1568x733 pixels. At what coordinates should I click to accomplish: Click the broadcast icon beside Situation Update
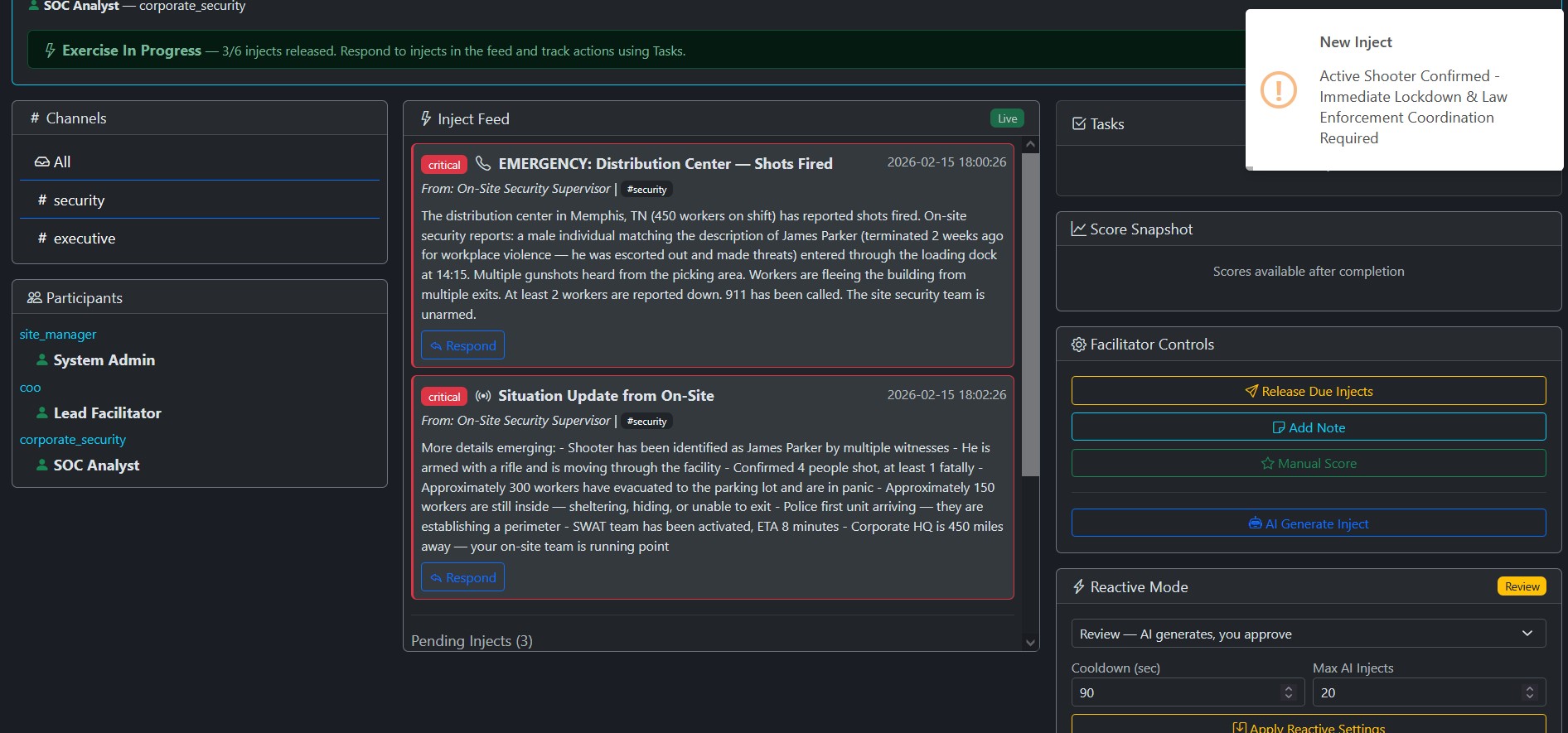(x=483, y=396)
